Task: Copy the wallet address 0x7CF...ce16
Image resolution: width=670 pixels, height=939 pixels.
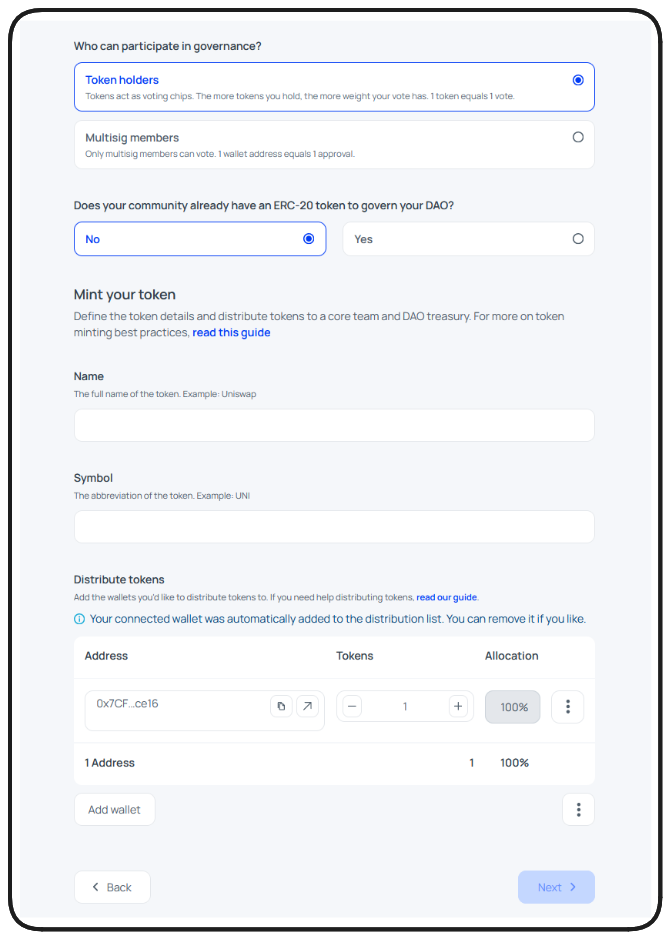Action: click(281, 706)
